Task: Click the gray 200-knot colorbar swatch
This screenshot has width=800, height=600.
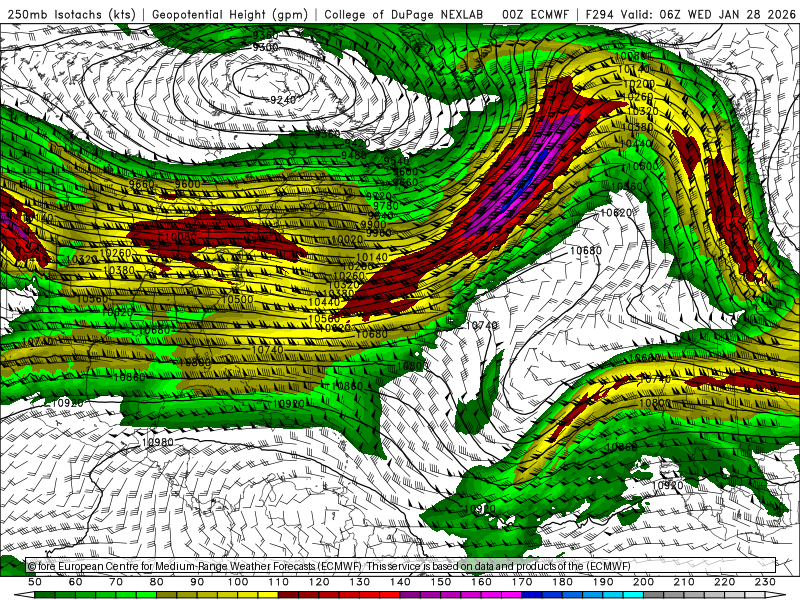Action: point(654,595)
